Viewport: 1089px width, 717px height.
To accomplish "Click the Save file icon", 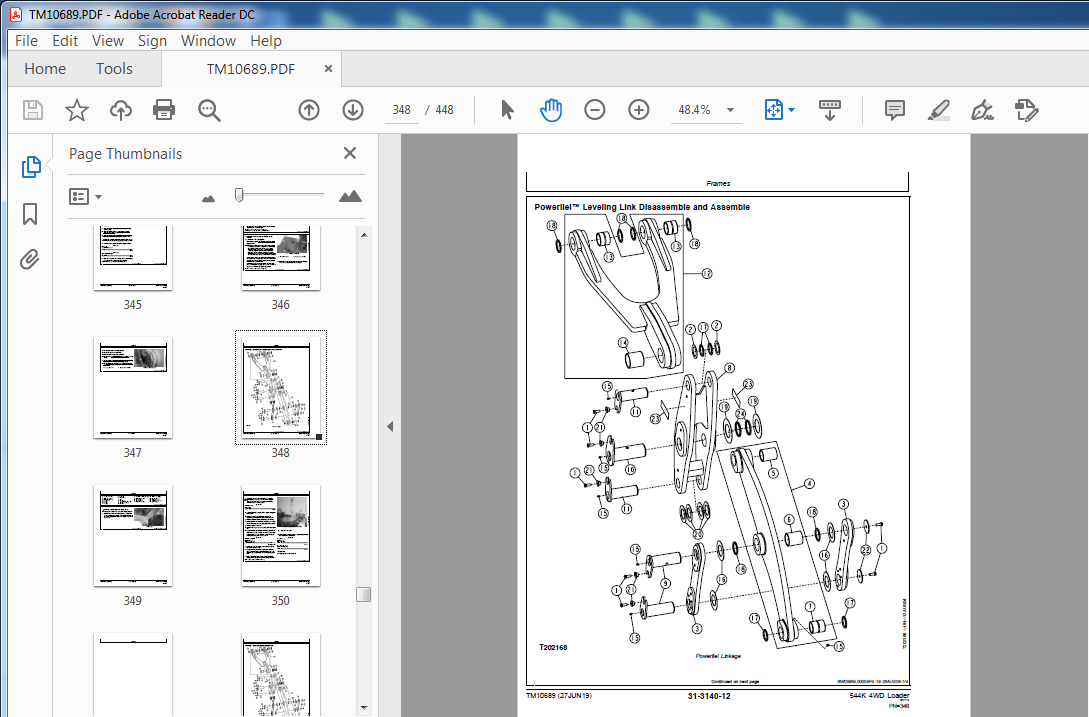I will click(33, 110).
